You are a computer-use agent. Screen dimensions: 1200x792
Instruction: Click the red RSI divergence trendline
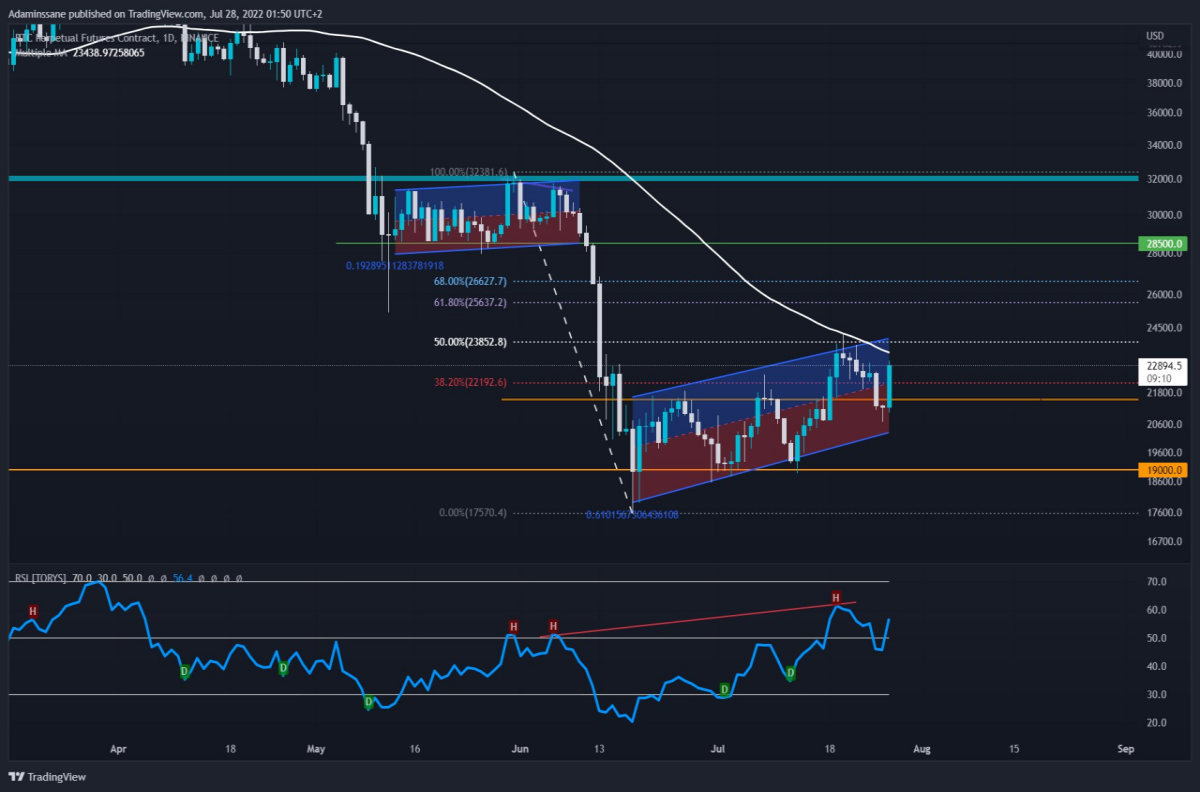[700, 619]
